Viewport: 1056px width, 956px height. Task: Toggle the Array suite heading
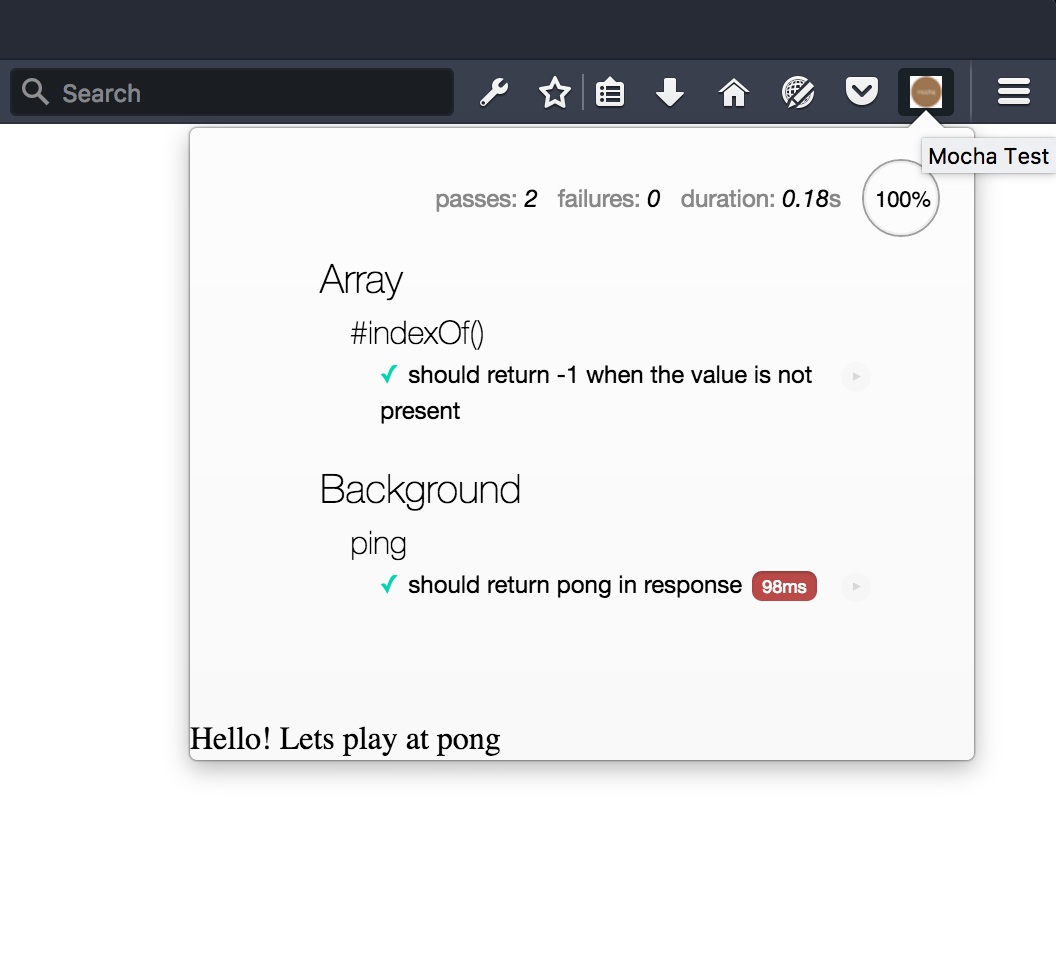360,281
